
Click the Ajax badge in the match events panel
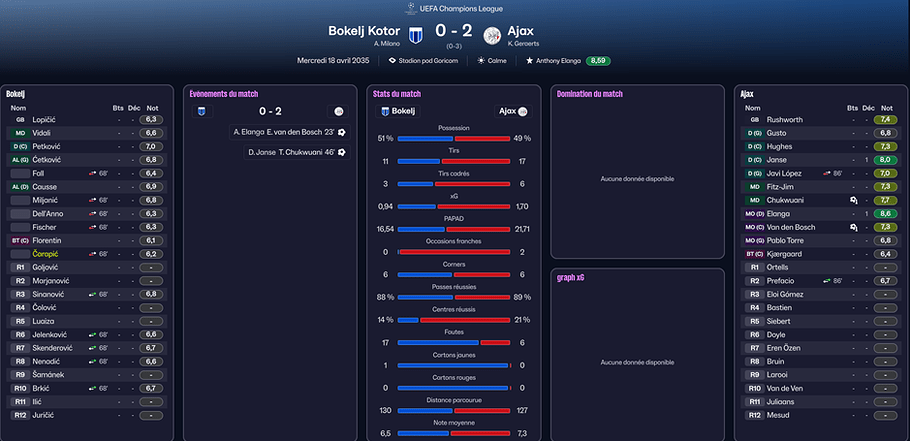tap(339, 111)
